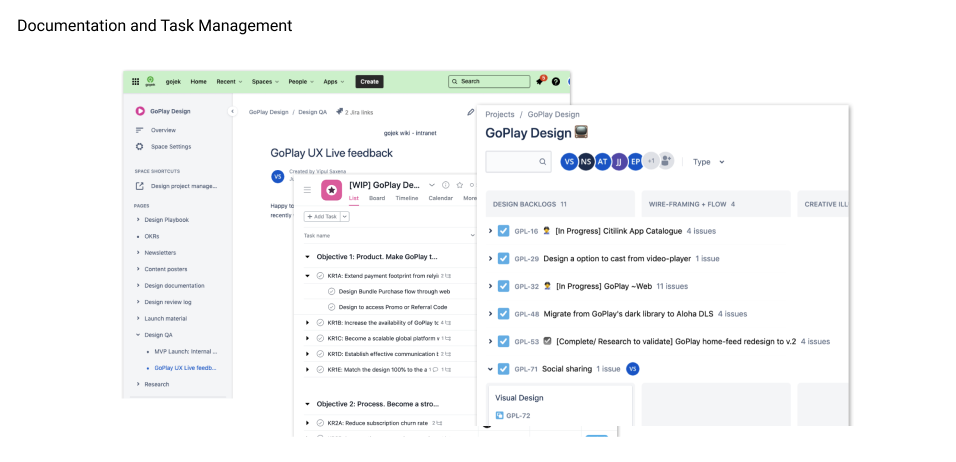Viewport: 956px width, 462px height.
Task: Open the Recent dropdown in Confluence header
Action: tap(229, 81)
